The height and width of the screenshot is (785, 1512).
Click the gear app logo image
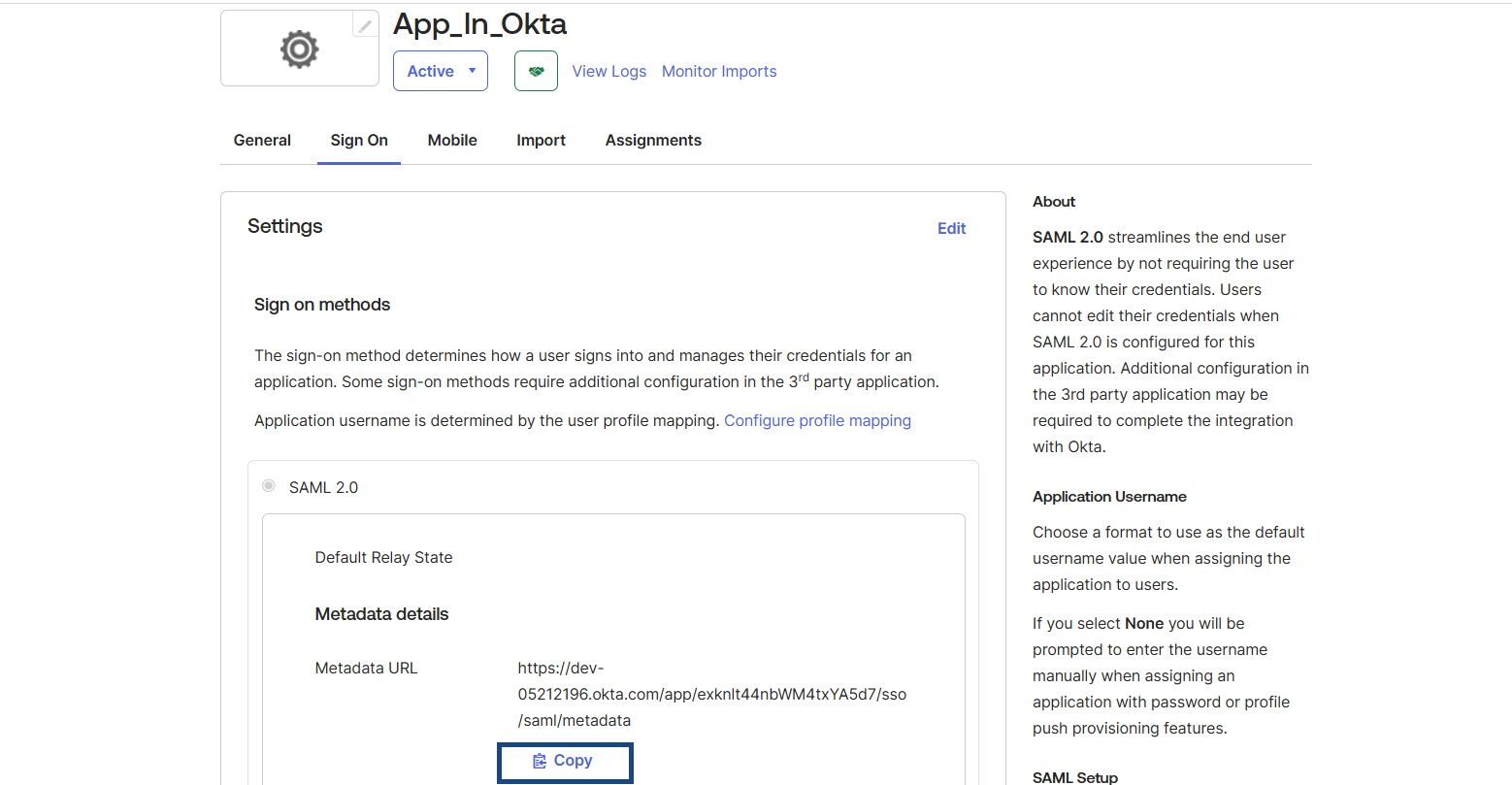(x=299, y=49)
